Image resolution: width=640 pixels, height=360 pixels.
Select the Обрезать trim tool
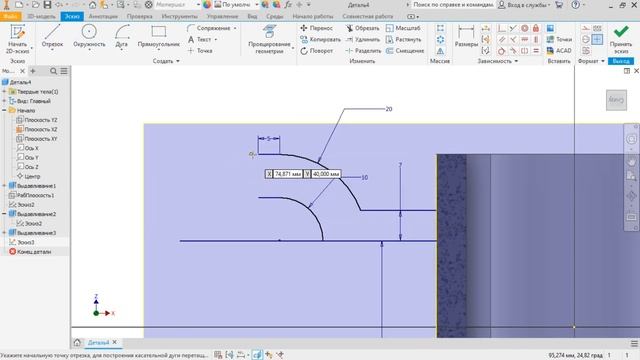click(362, 28)
